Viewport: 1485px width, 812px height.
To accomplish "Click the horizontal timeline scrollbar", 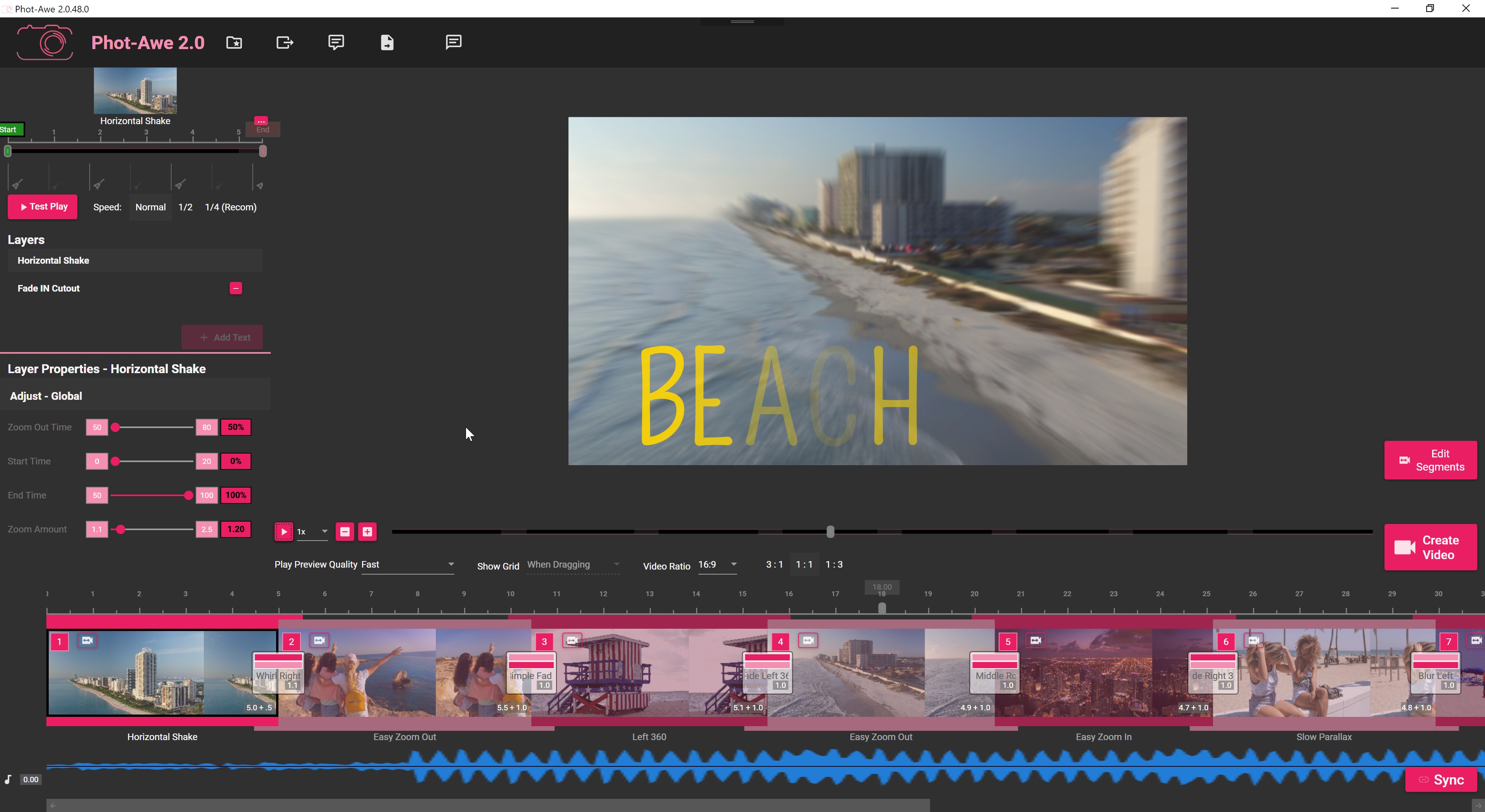I will click(x=488, y=805).
